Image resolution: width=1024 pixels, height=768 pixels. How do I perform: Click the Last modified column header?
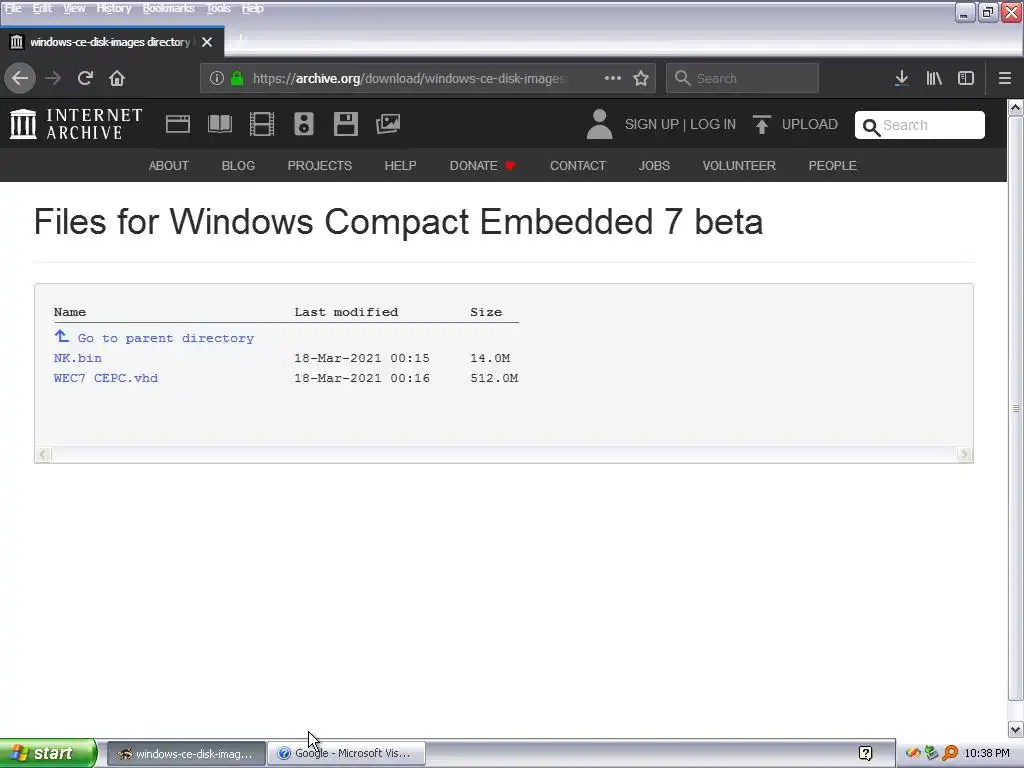(x=346, y=312)
